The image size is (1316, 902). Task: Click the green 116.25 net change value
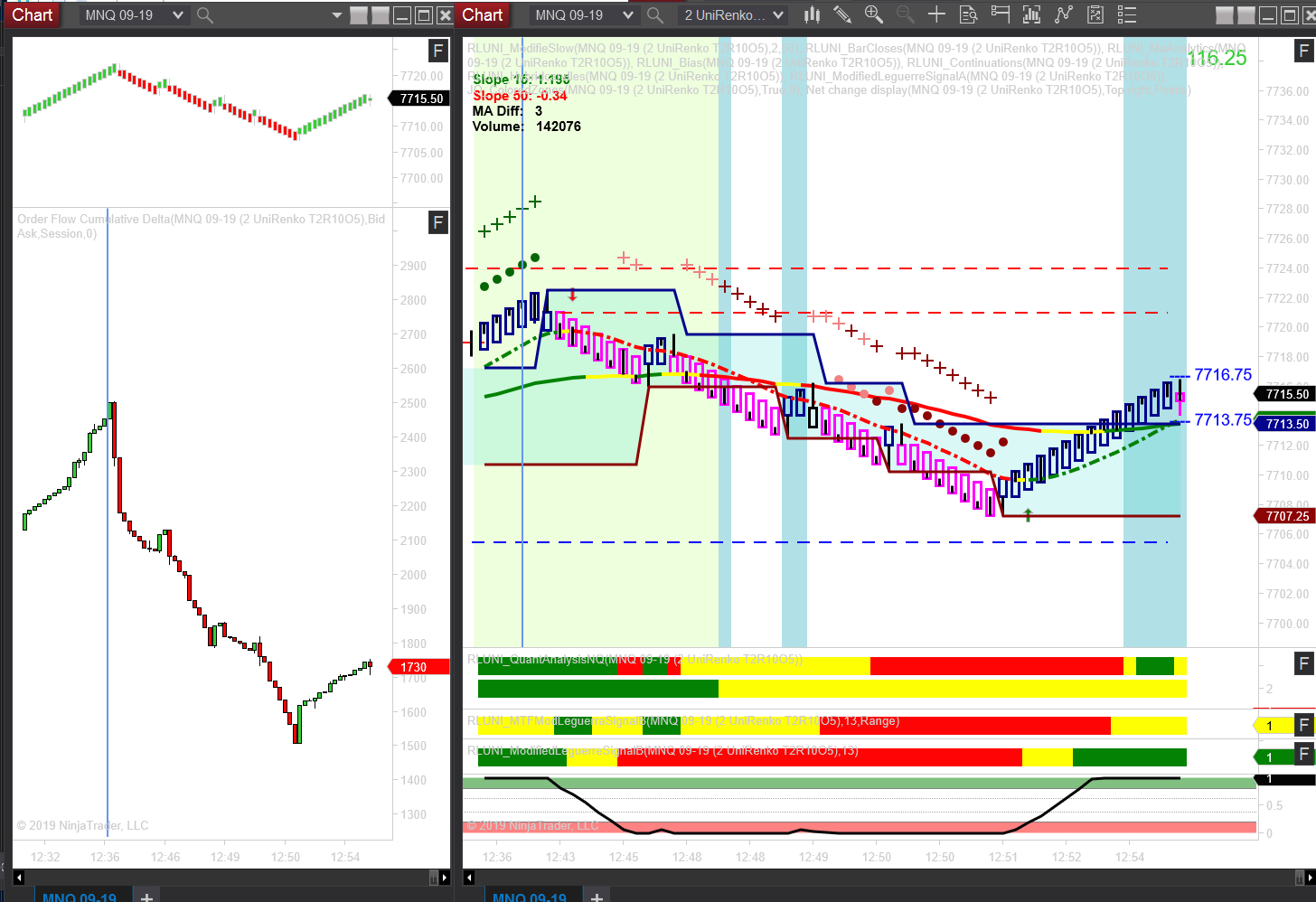(1217, 58)
